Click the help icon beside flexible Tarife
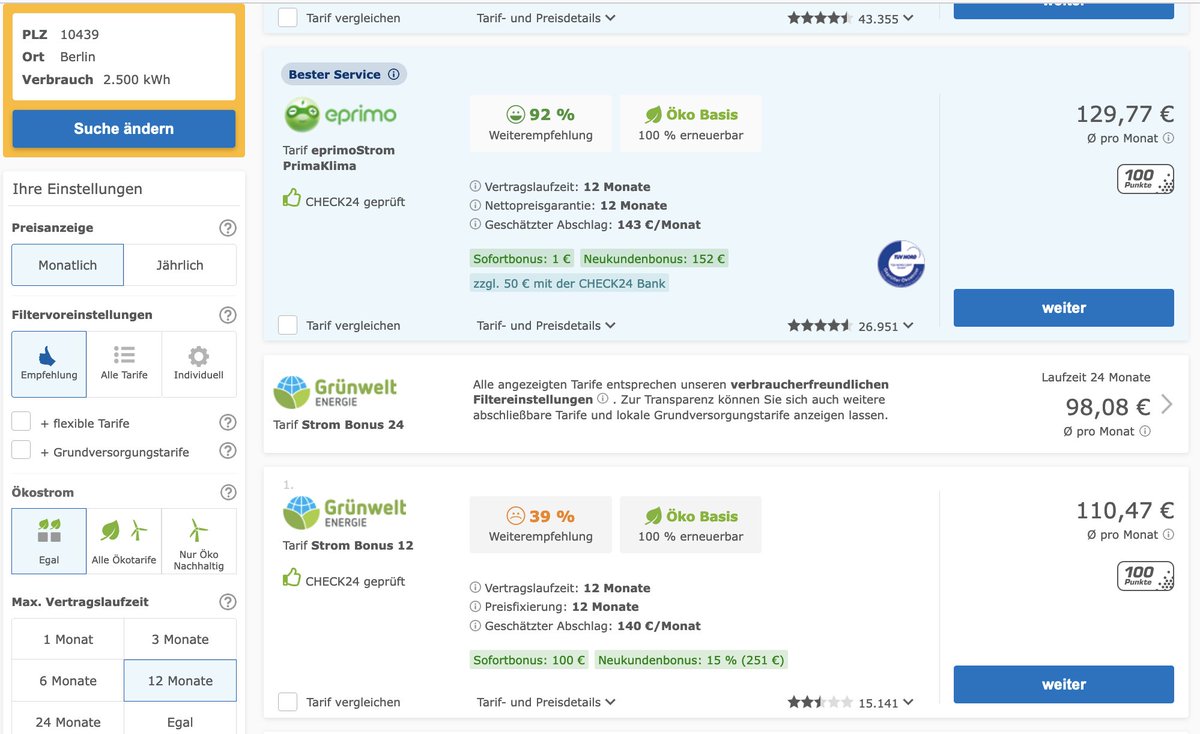This screenshot has width=1200, height=734. (x=228, y=423)
